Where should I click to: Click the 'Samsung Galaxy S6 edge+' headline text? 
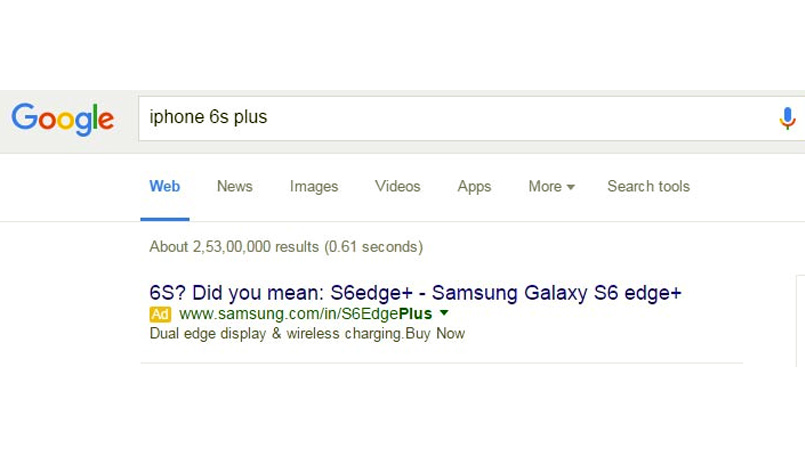[x=557, y=293]
